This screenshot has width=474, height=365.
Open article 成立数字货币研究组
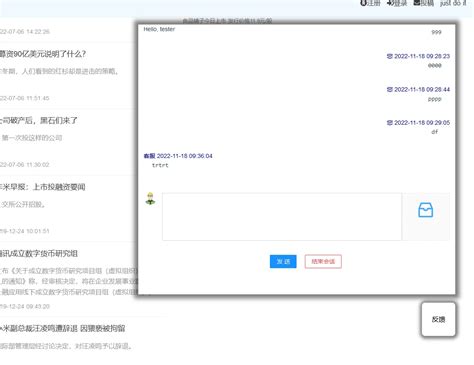(x=39, y=254)
